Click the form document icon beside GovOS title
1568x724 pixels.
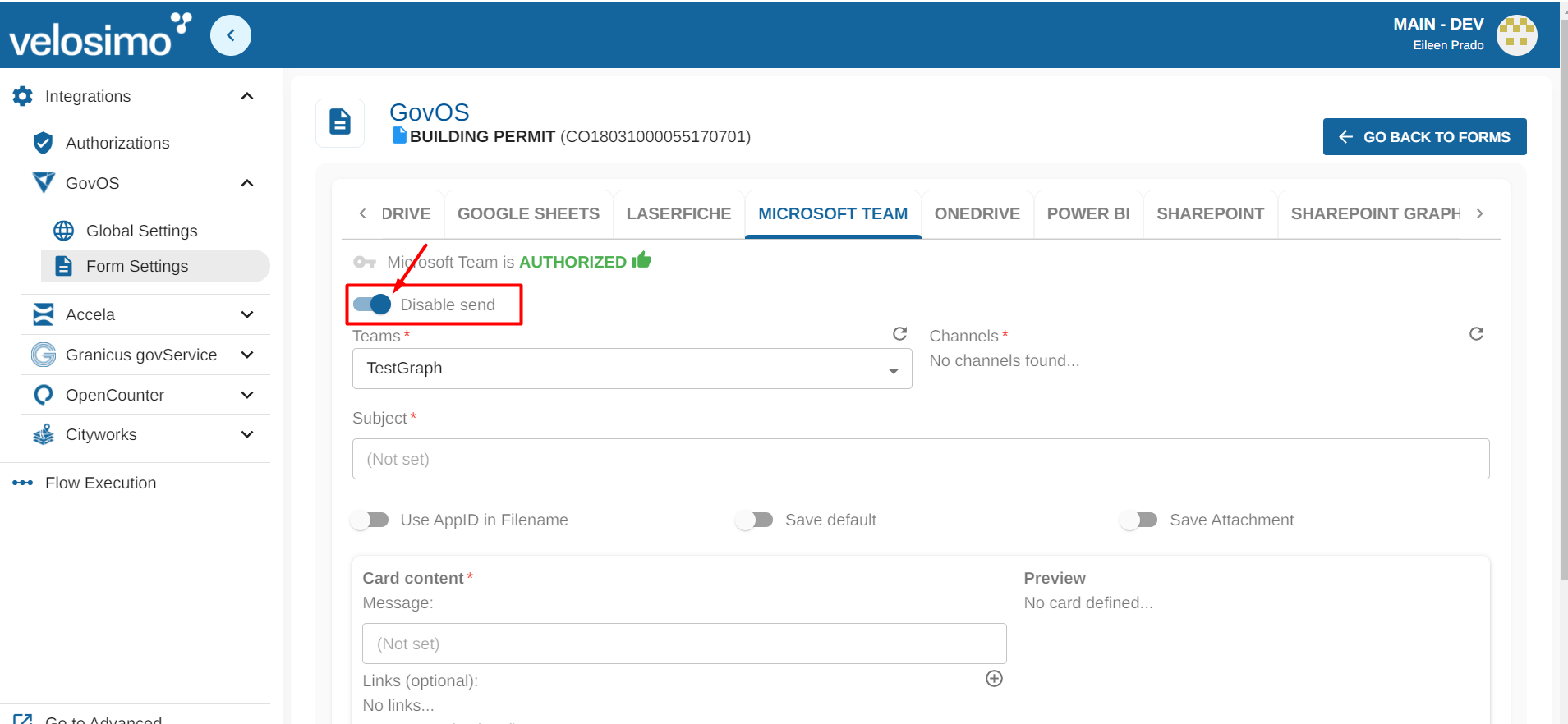[340, 123]
